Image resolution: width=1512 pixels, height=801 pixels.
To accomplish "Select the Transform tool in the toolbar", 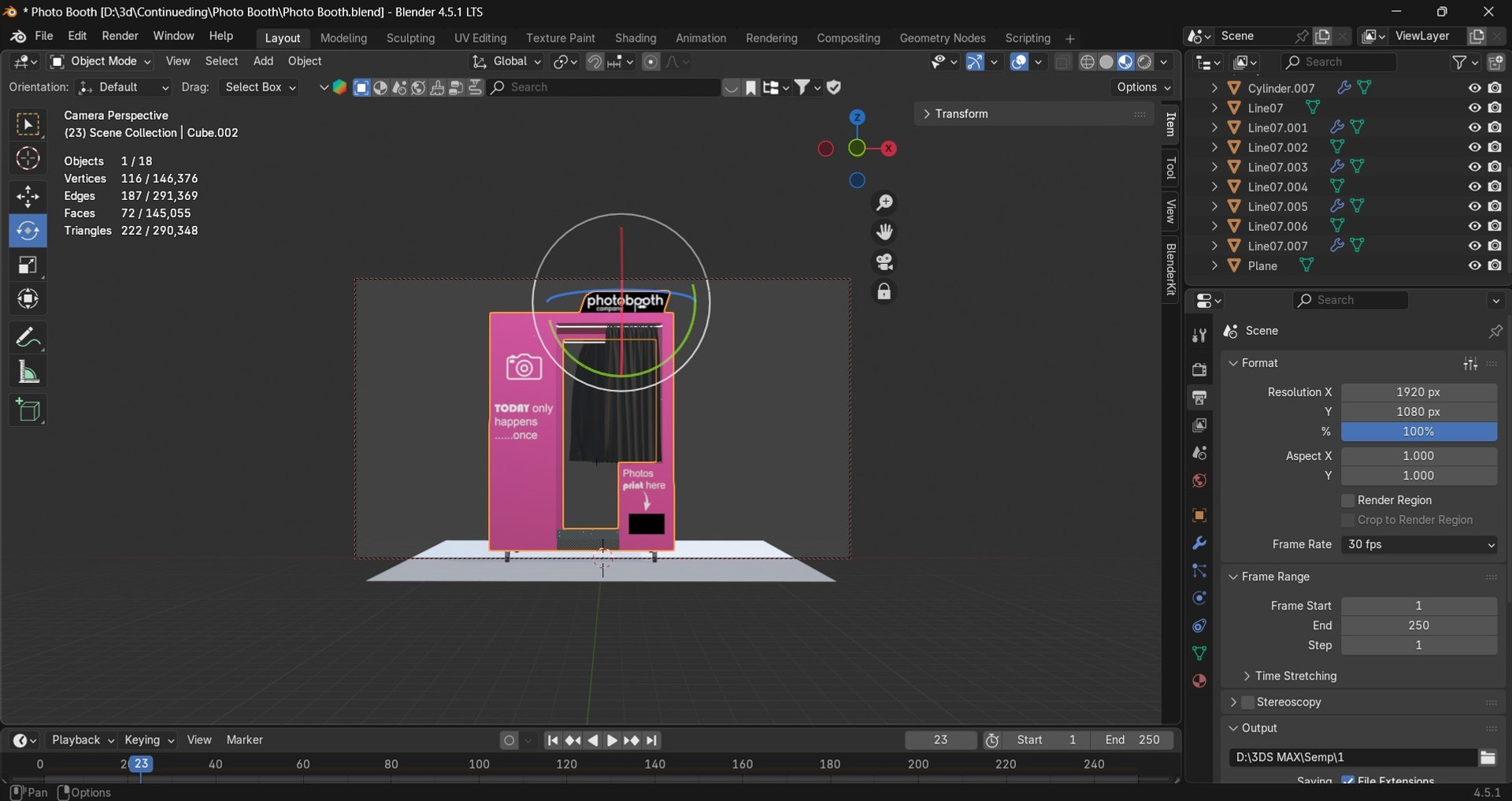I will 28,299.
